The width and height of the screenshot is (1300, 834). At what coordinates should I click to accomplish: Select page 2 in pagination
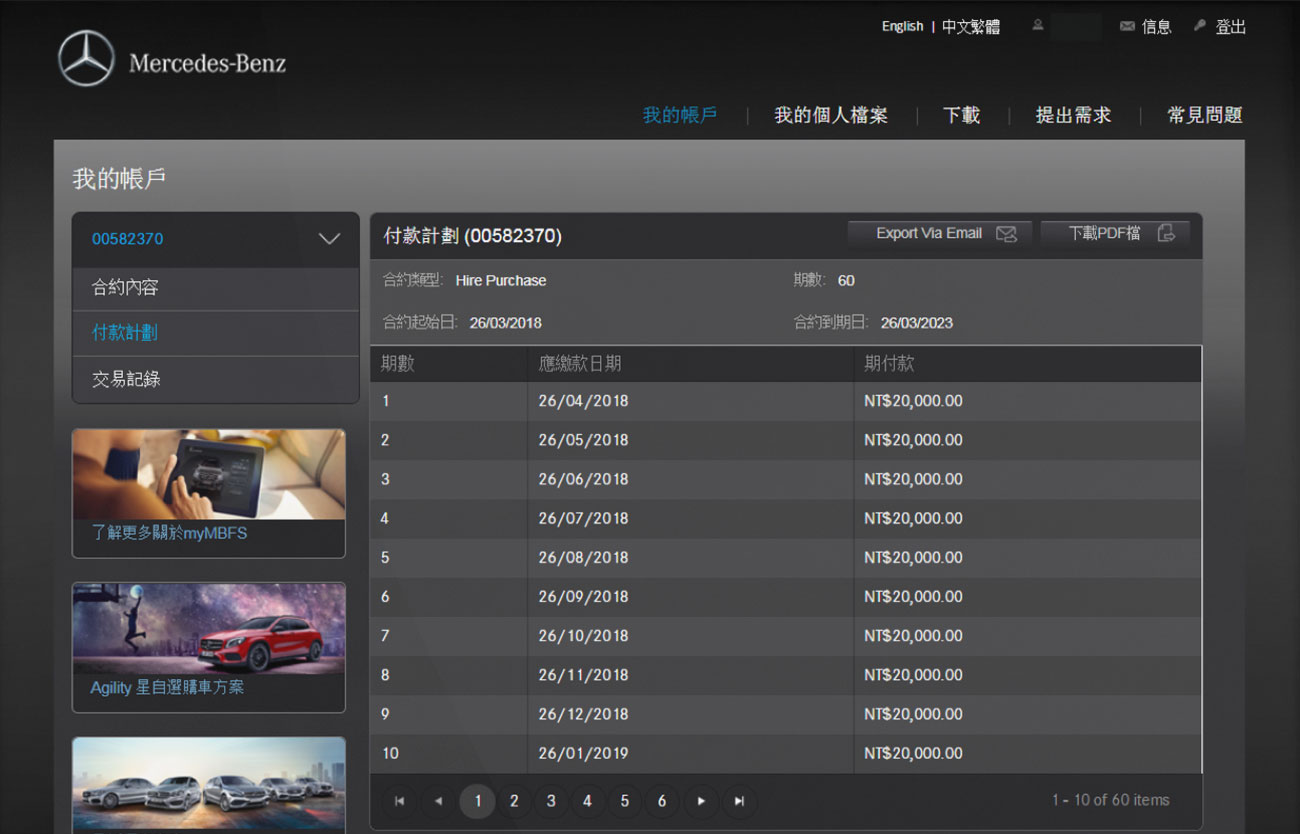514,801
